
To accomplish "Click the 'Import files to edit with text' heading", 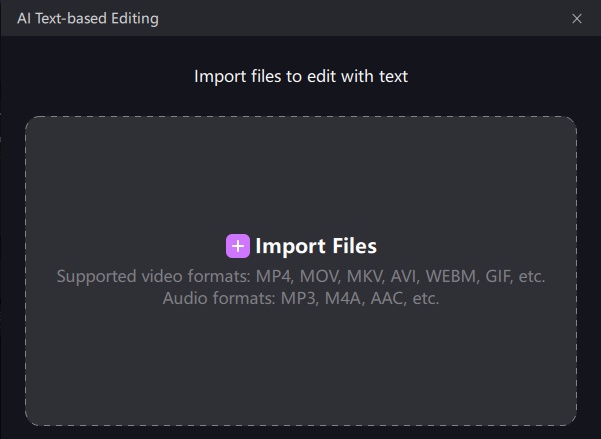I will click(x=301, y=76).
